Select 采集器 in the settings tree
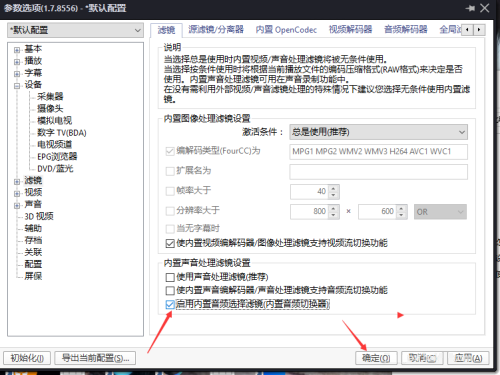This screenshot has width=500, height=375. pos(50,97)
